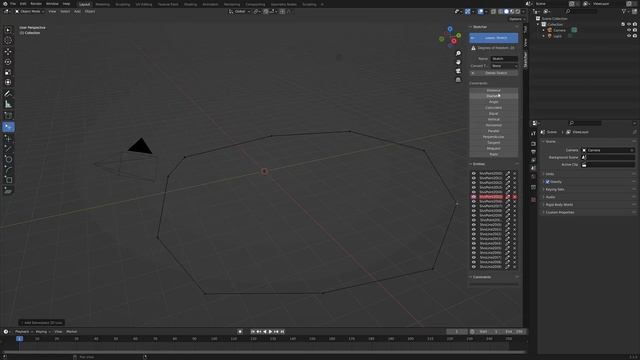Open the File menu
The width and height of the screenshot is (640, 360).
tap(13, 4)
